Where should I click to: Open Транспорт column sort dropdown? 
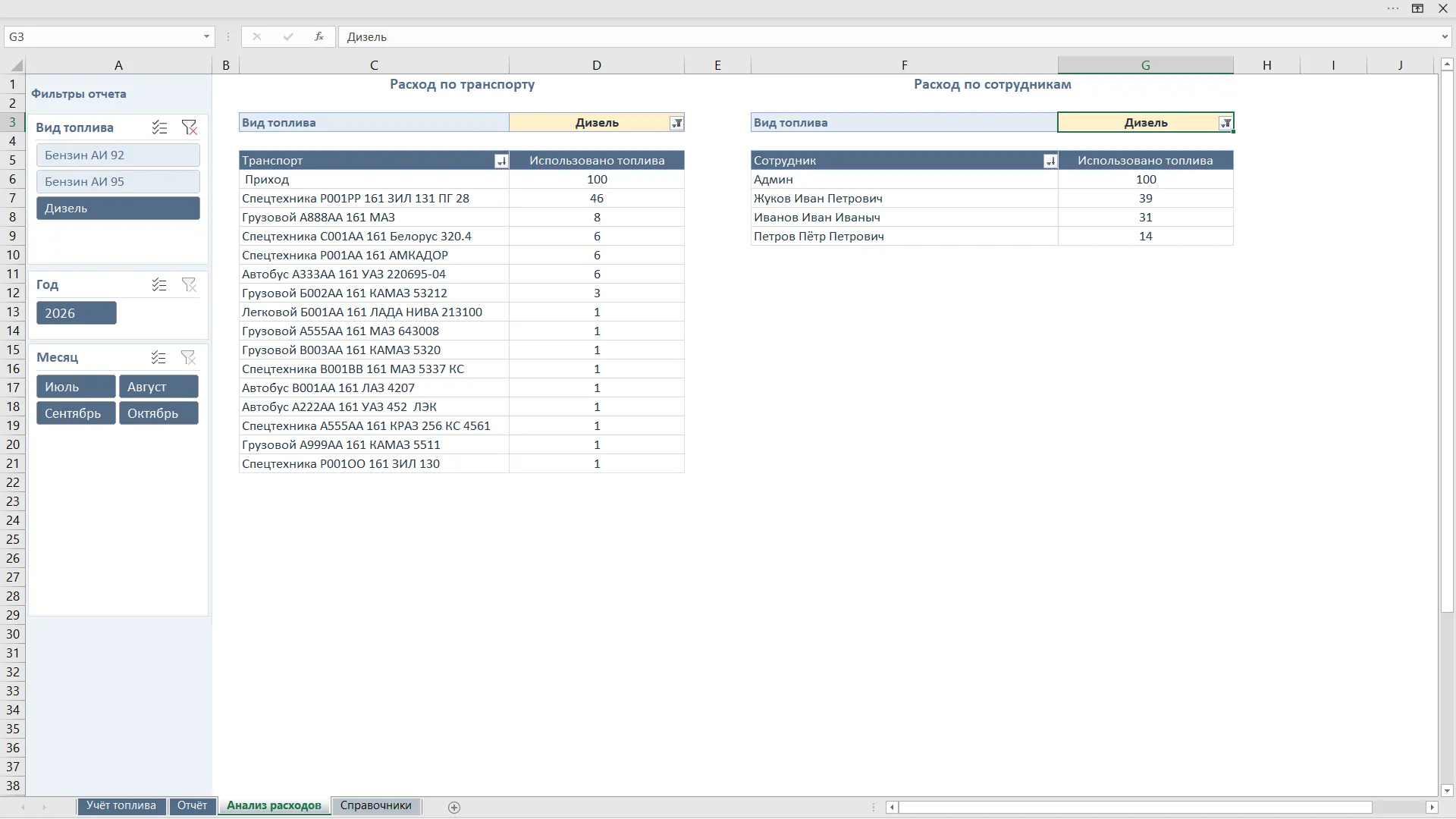(x=500, y=161)
